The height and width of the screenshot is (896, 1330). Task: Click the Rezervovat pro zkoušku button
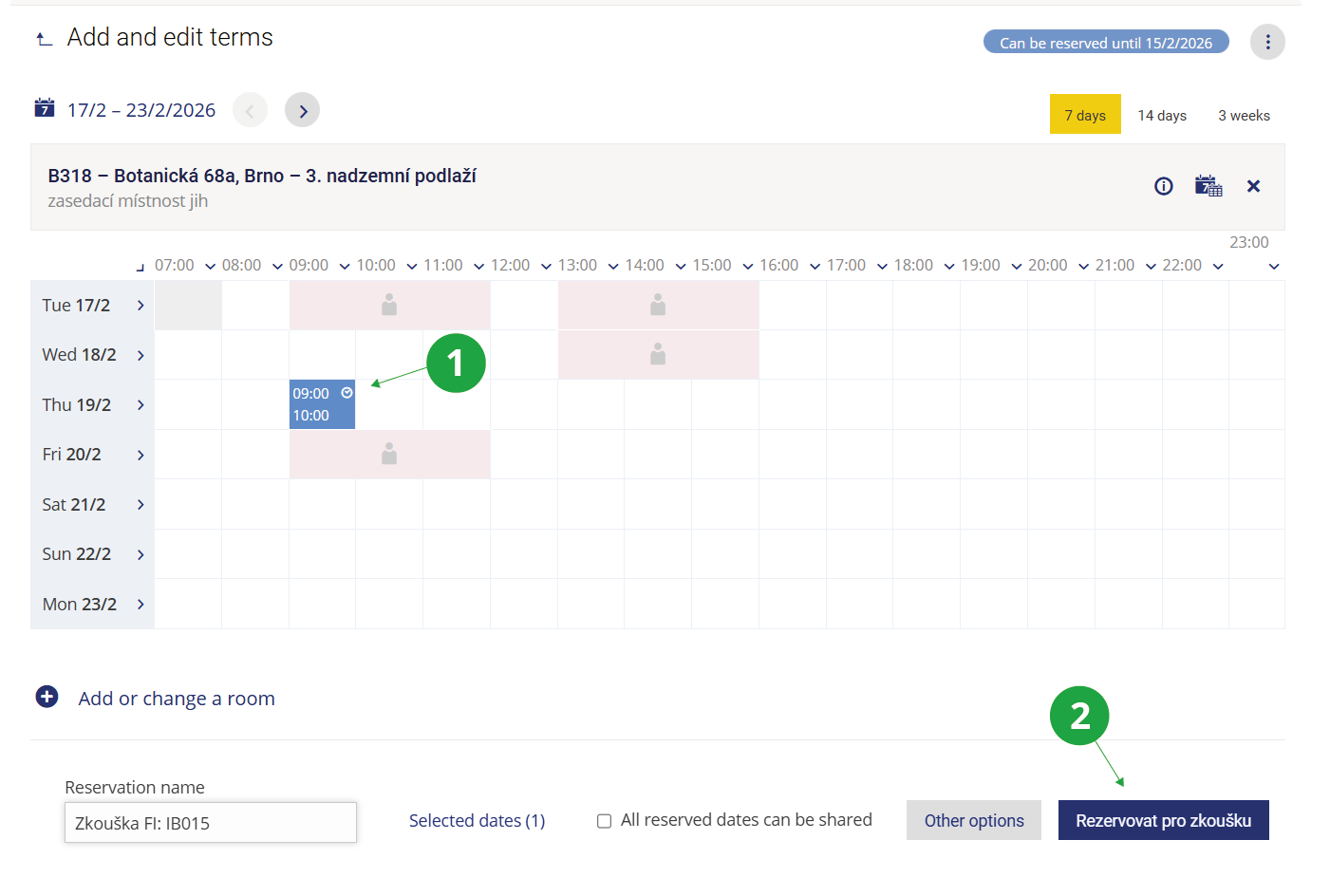[1162, 821]
